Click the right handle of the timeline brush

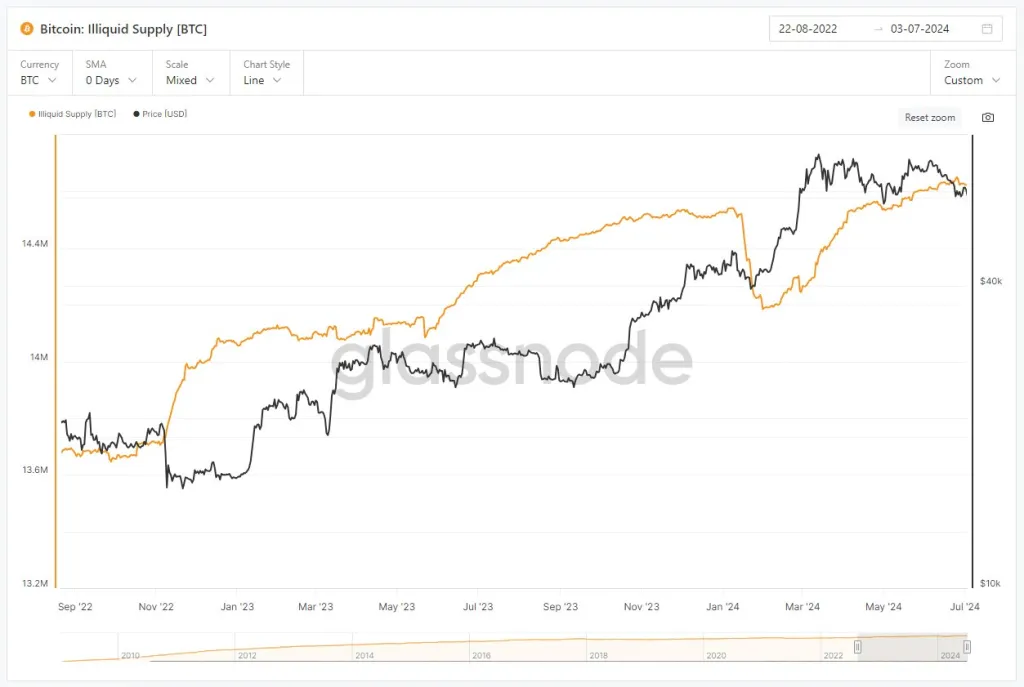(967, 647)
